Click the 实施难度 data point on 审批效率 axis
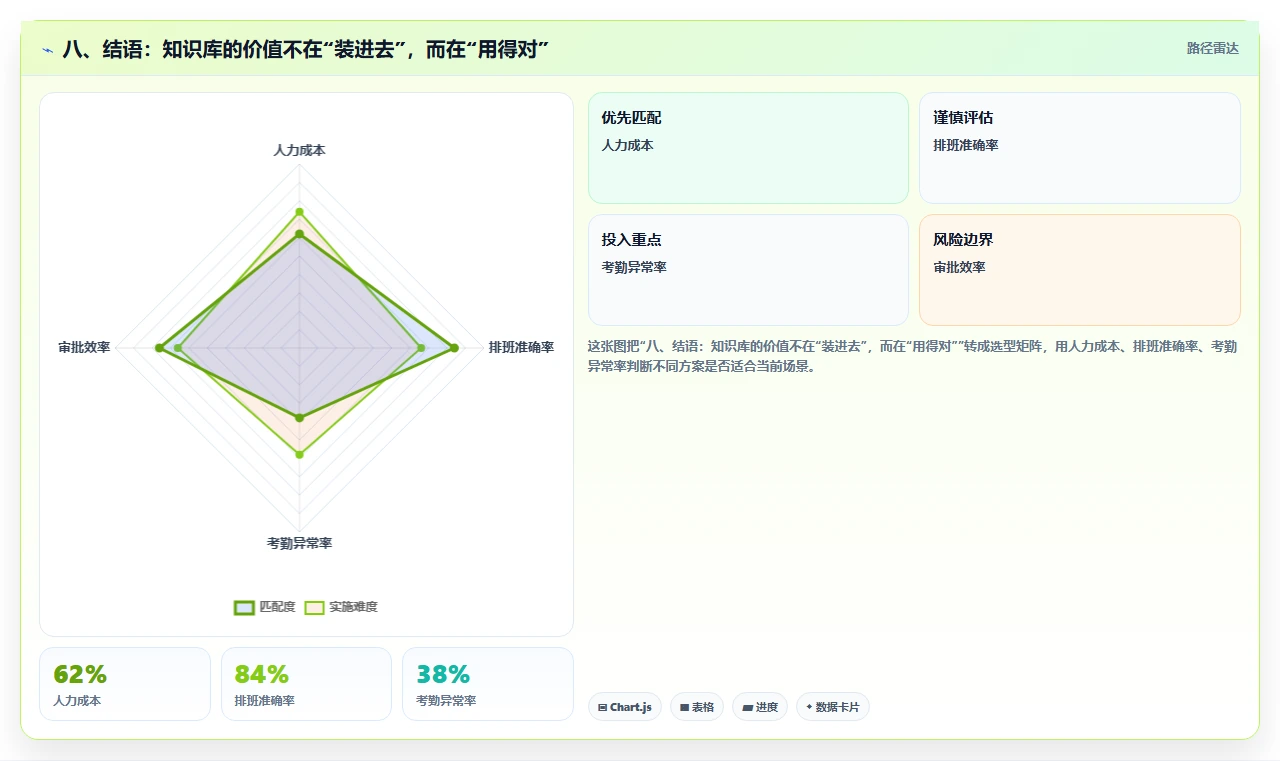This screenshot has width=1280, height=761. [178, 348]
